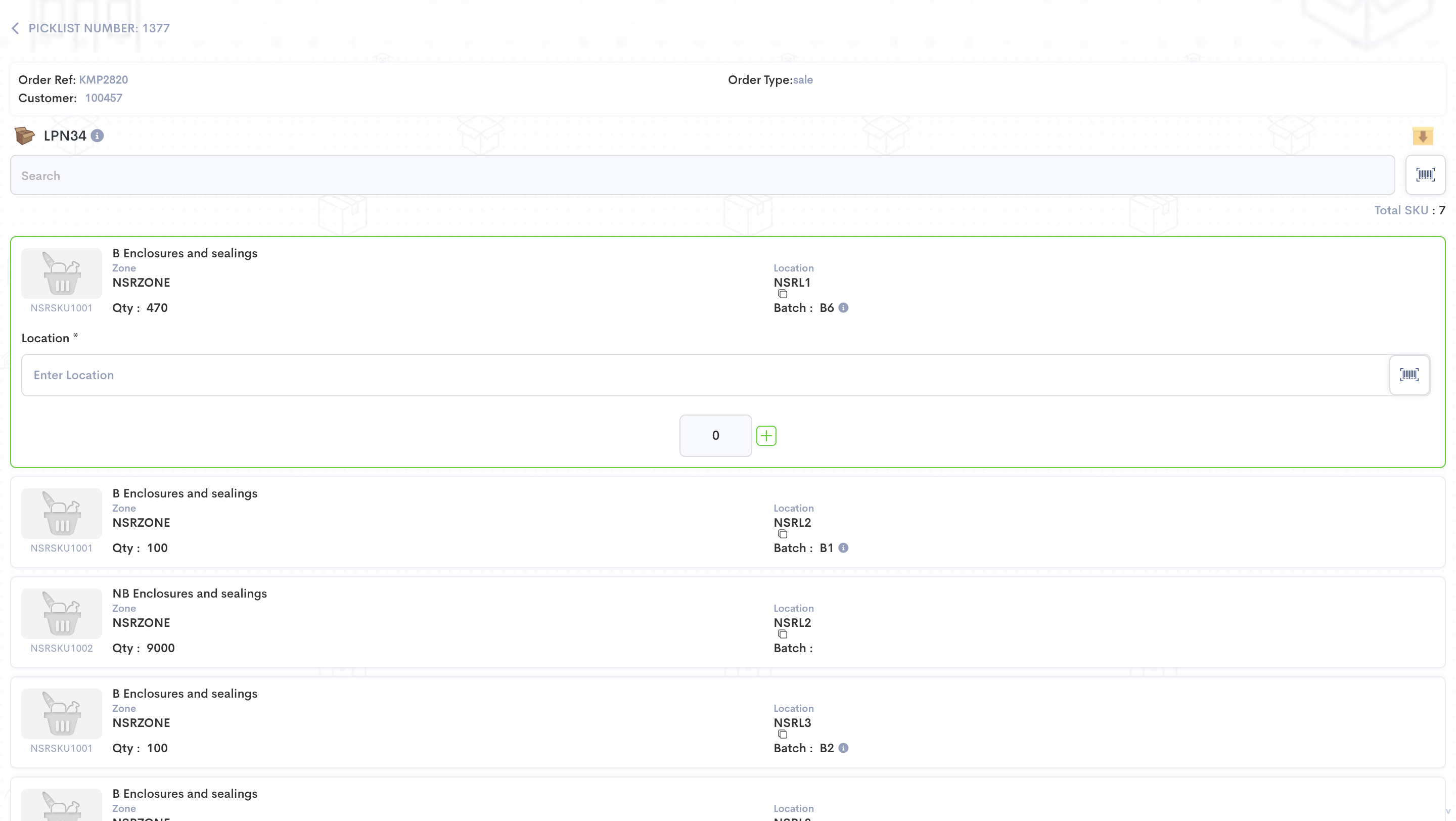Image resolution: width=1456 pixels, height=821 pixels.
Task: Show batch B6 info icon
Action: pyautogui.click(x=843, y=308)
